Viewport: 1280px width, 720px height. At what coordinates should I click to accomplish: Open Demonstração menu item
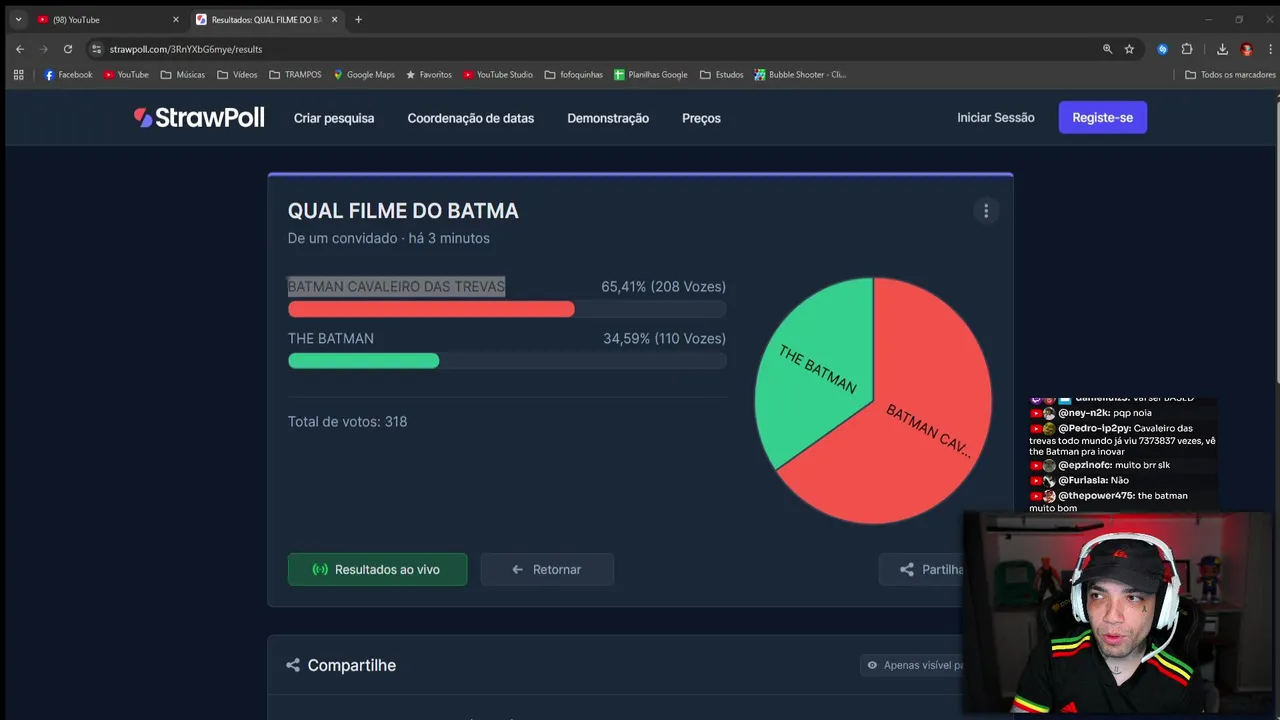[608, 118]
